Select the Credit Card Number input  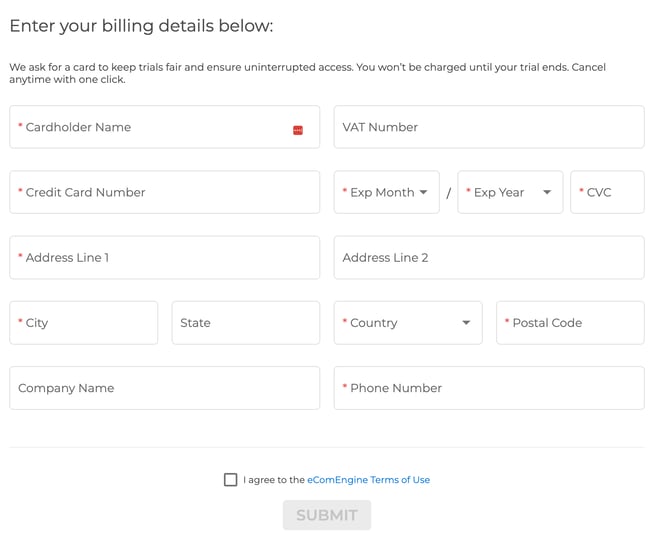[x=164, y=192]
